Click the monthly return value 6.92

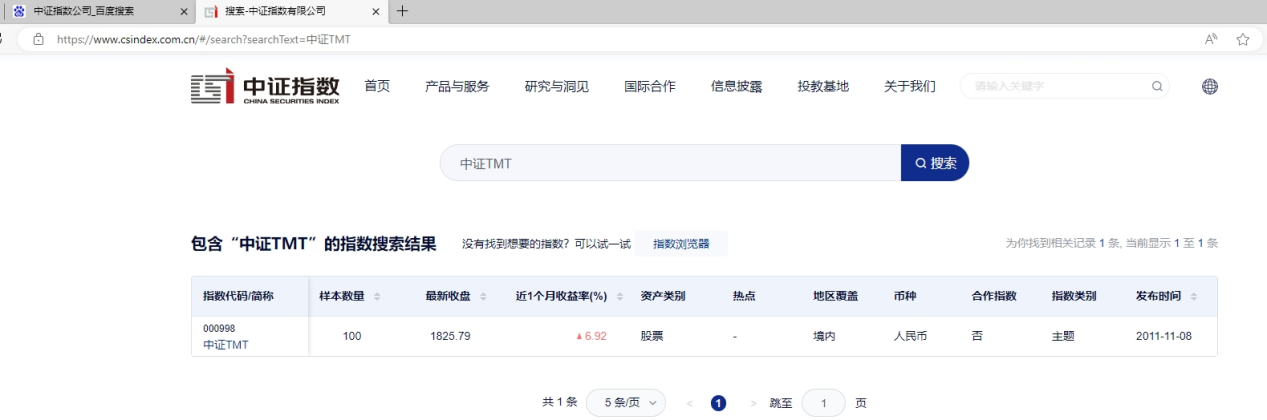pos(595,336)
